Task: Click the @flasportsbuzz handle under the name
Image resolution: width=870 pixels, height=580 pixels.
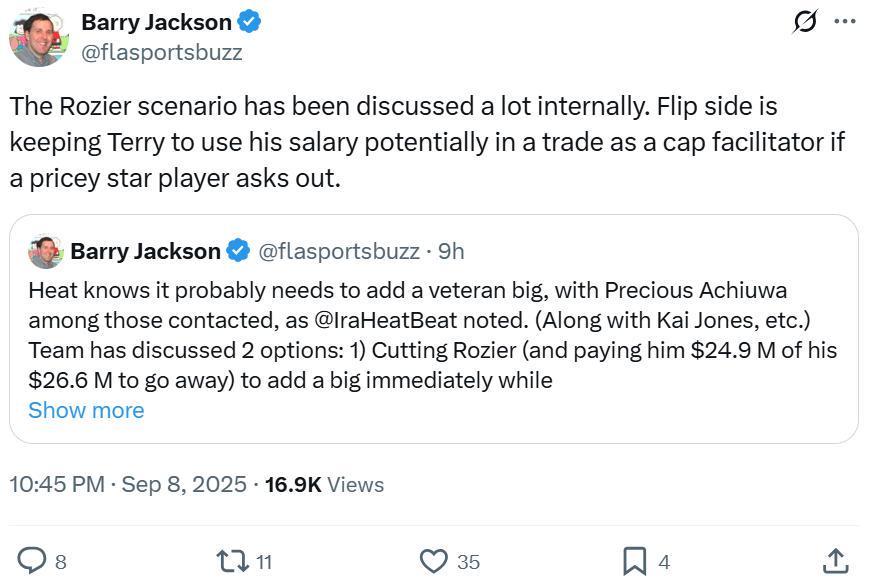Action: click(x=161, y=52)
